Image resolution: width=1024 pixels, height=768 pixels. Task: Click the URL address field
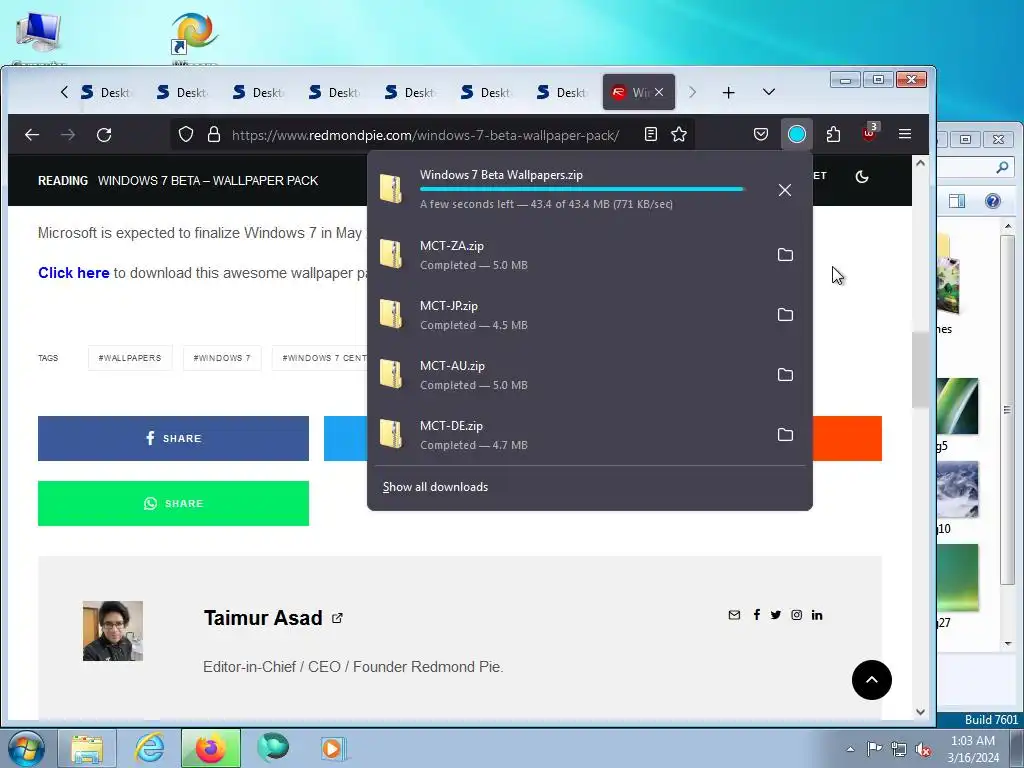tap(426, 135)
